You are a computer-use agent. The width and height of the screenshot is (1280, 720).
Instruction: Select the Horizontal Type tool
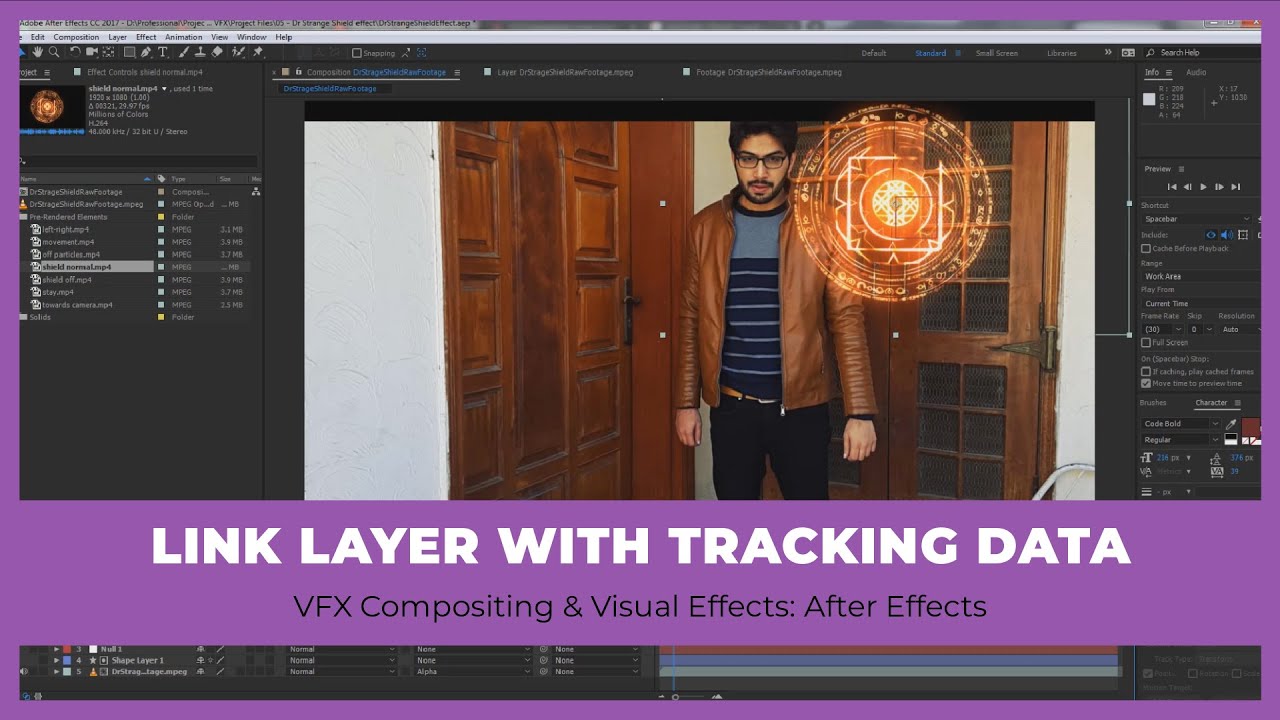tap(162, 52)
